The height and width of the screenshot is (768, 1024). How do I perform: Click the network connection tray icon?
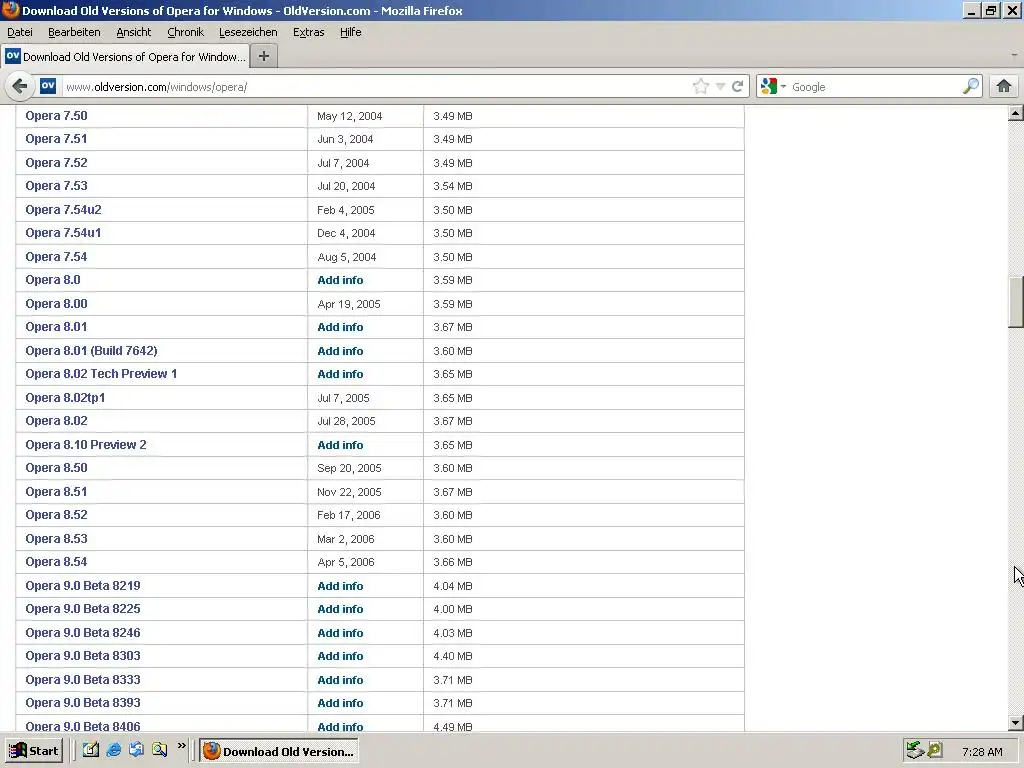[x=915, y=750]
